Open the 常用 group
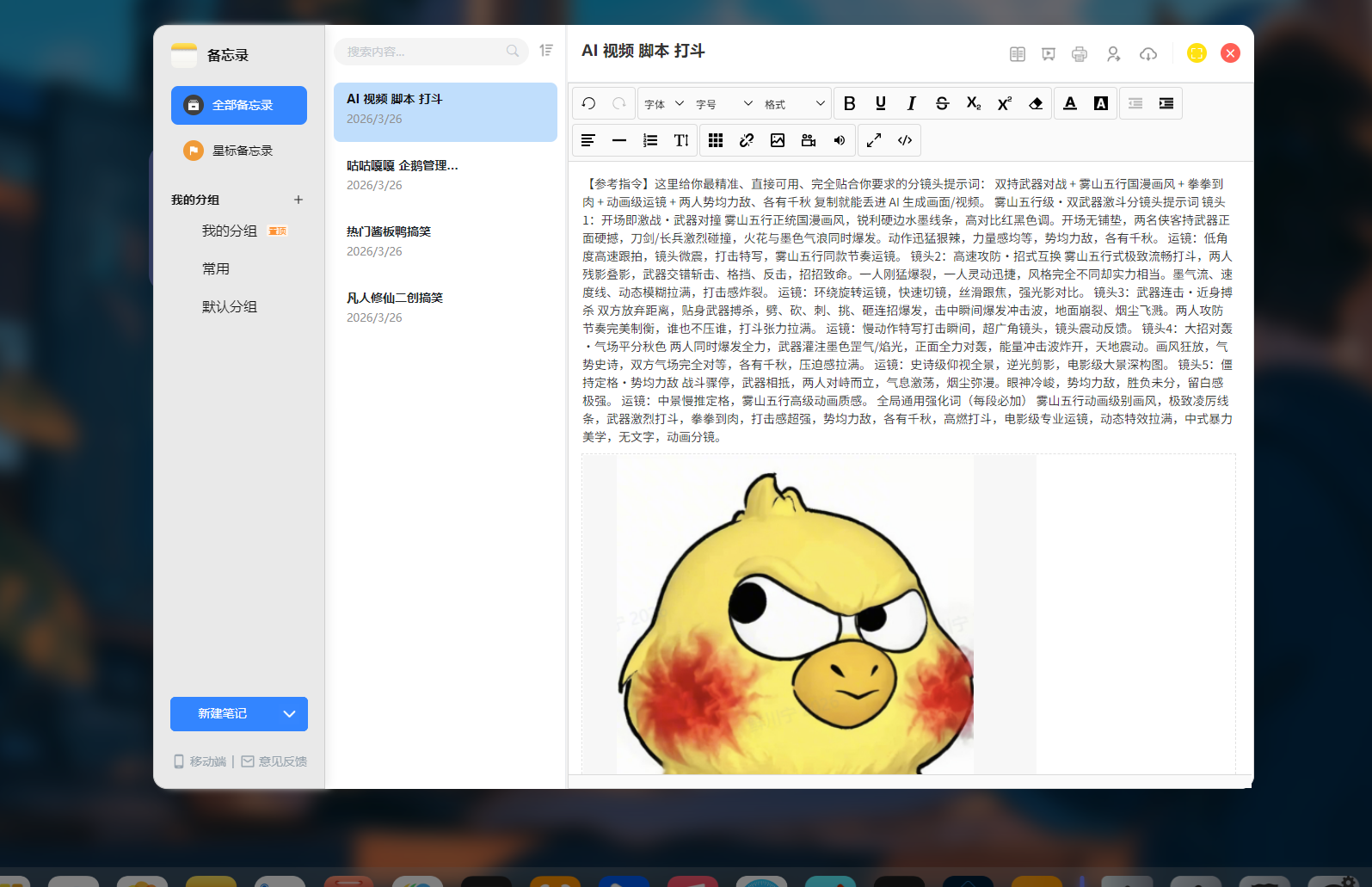This screenshot has height=887, width=1372. coord(216,269)
